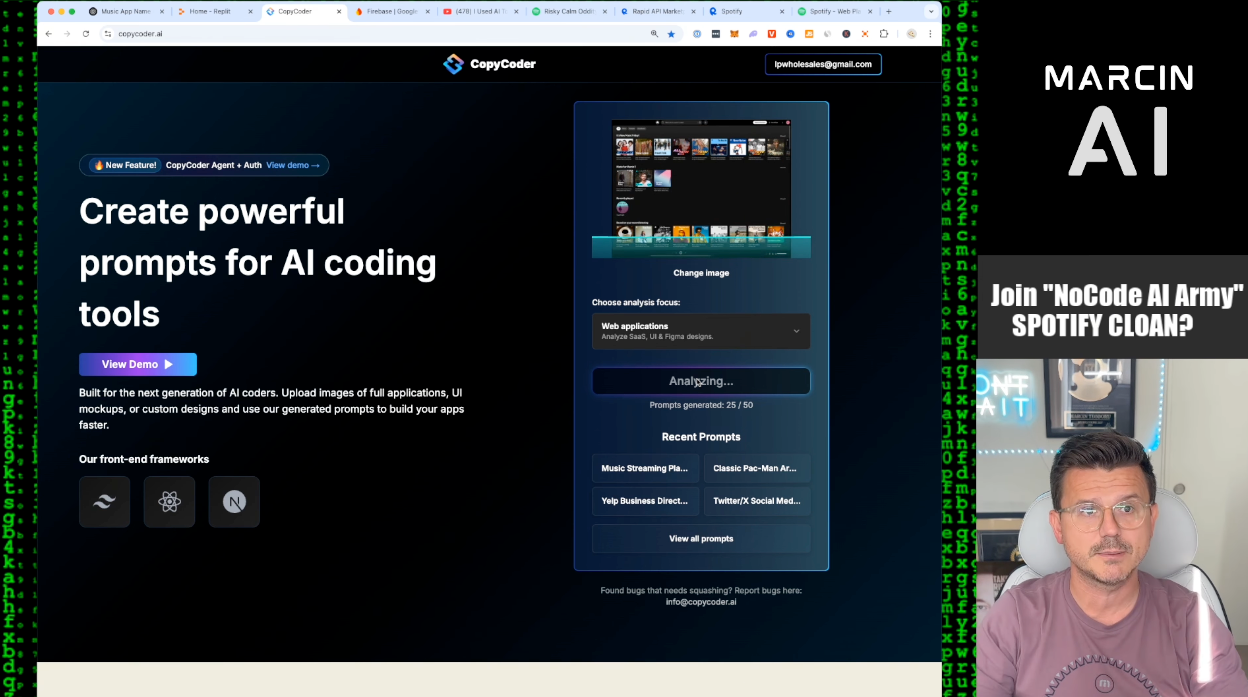Open a new browser tab with plus
1248x697 pixels.
point(888,11)
